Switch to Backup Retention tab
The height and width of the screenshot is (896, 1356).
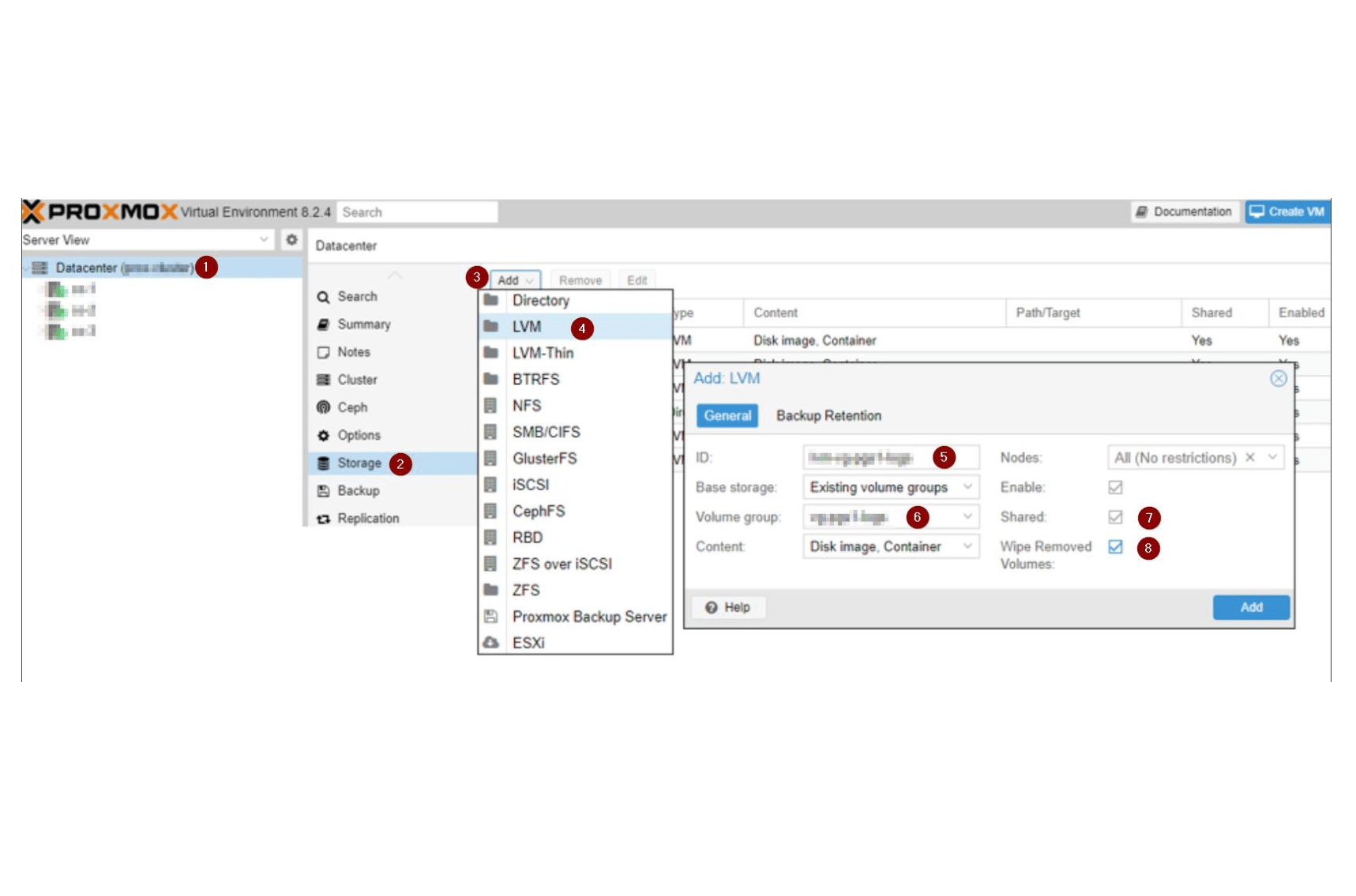pyautogui.click(x=829, y=415)
